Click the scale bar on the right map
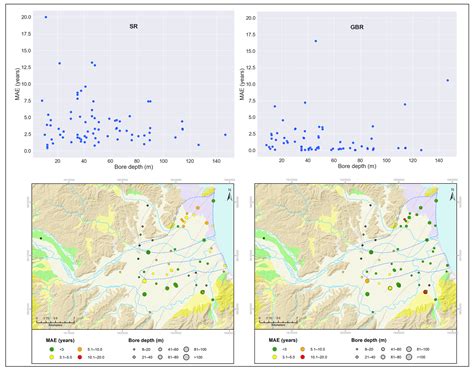This screenshot has width=474, height=372. (278, 321)
